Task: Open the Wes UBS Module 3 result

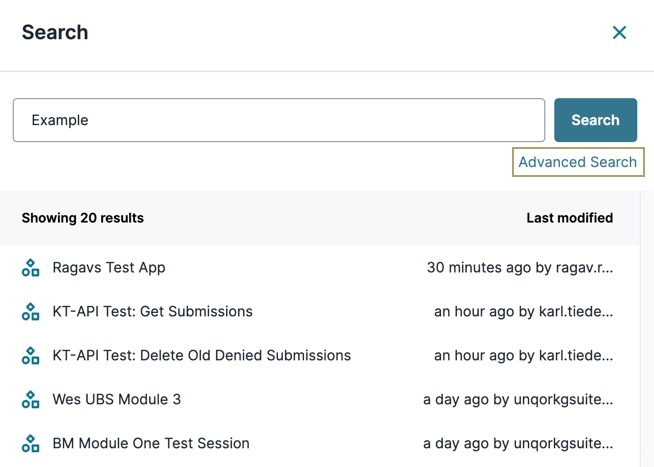Action: (117, 399)
